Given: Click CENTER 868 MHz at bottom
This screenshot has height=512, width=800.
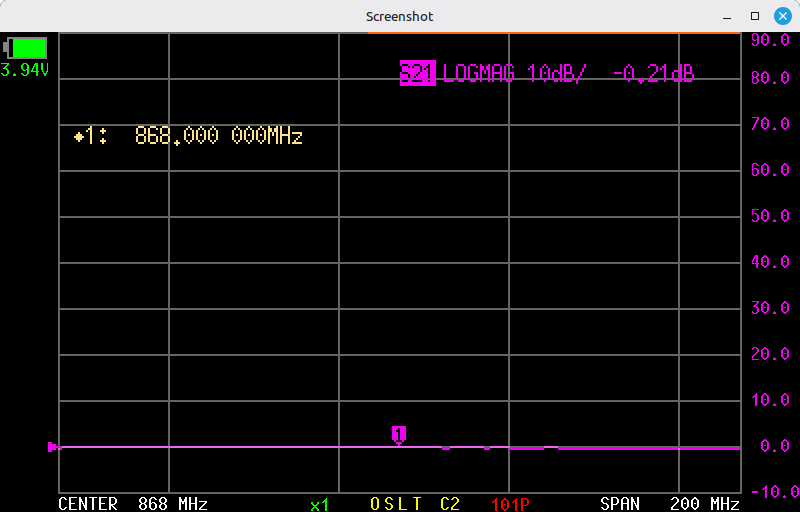Looking at the screenshot, I should coord(133,503).
